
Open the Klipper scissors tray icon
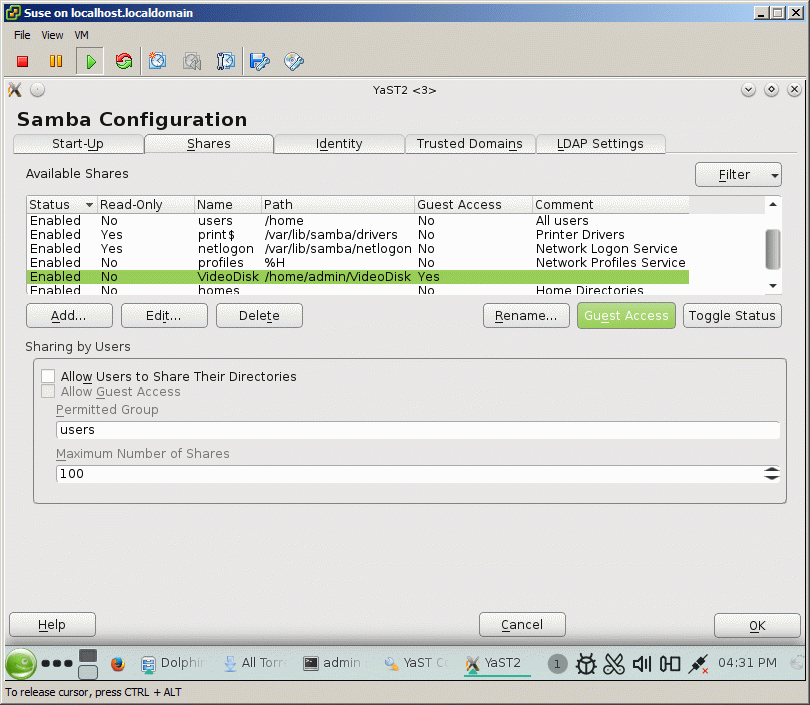(614, 664)
